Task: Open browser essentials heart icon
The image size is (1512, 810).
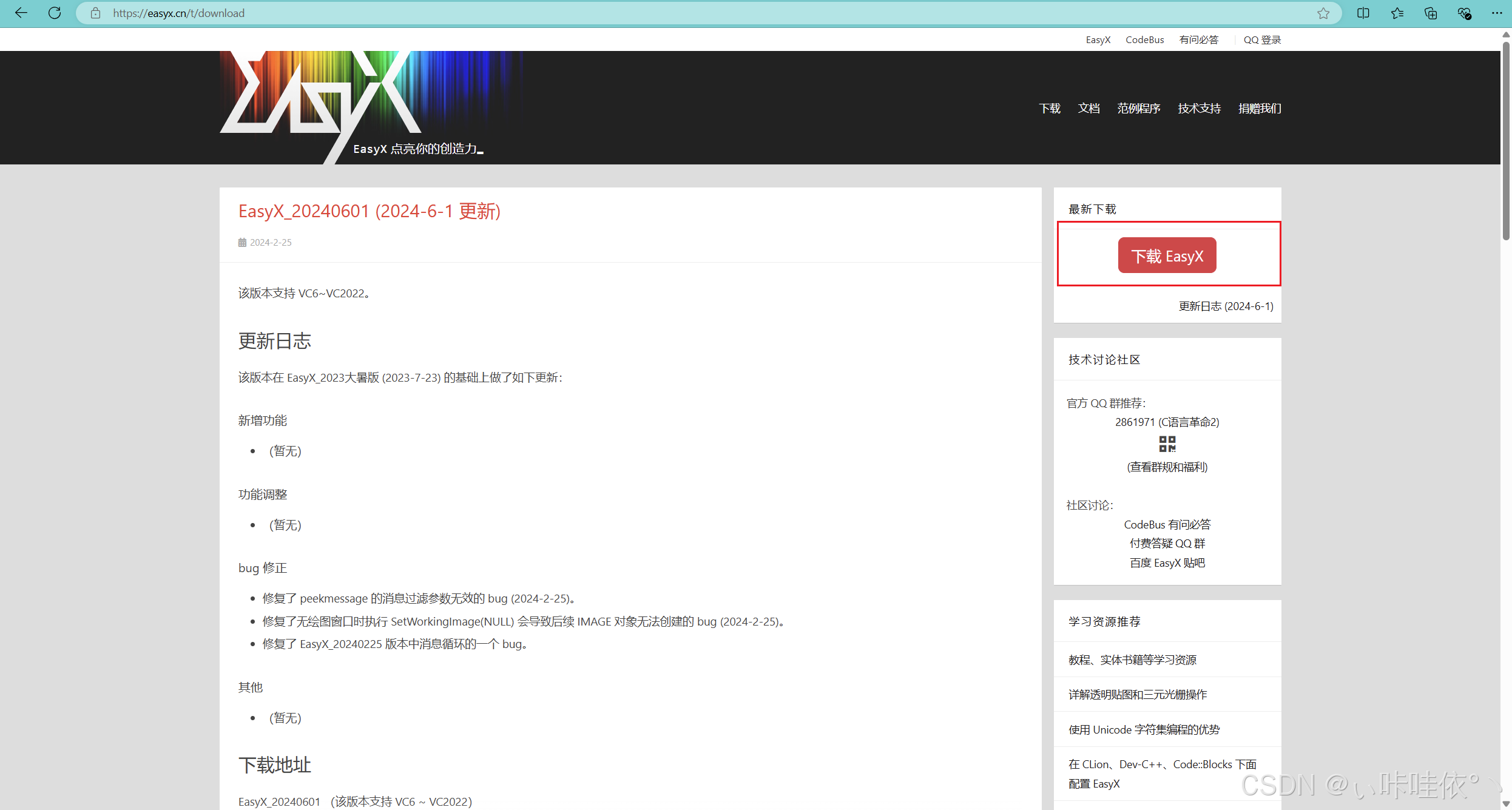Action: point(1464,13)
